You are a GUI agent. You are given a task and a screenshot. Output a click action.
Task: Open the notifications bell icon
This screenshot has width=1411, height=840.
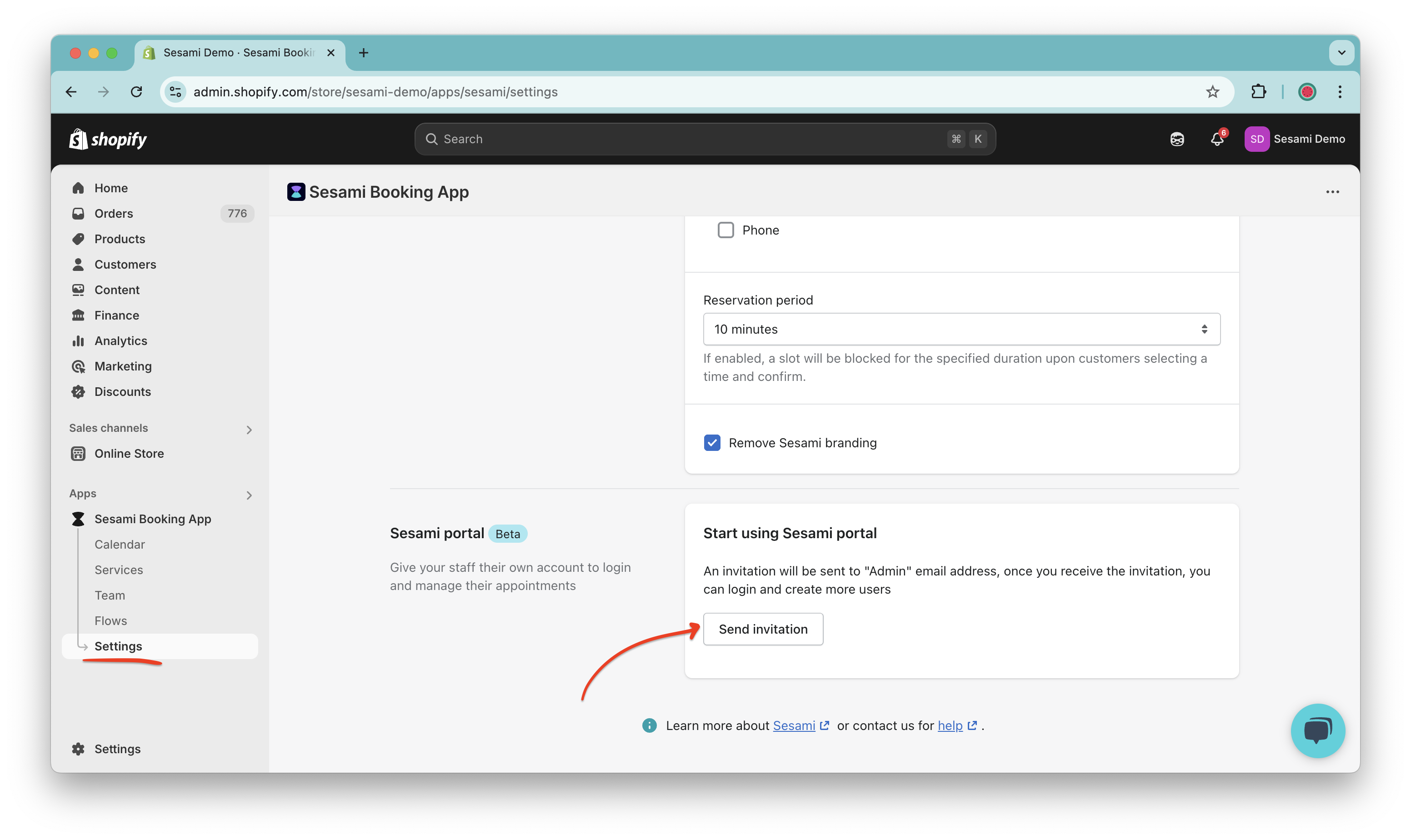[x=1216, y=139]
